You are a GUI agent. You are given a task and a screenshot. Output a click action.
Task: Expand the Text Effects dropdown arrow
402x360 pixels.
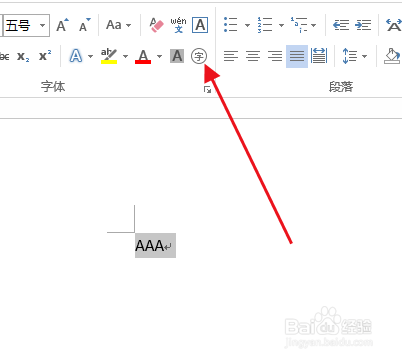(x=90, y=56)
